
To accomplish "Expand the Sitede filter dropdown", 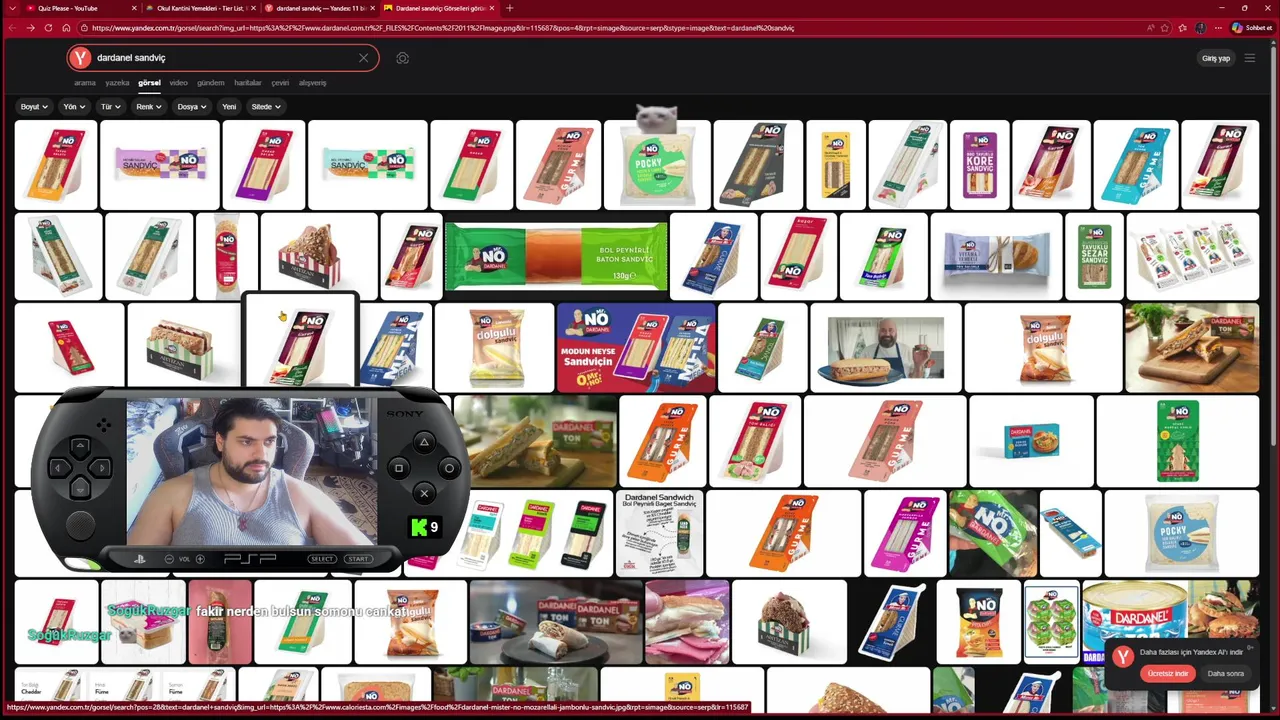I will click(x=266, y=106).
